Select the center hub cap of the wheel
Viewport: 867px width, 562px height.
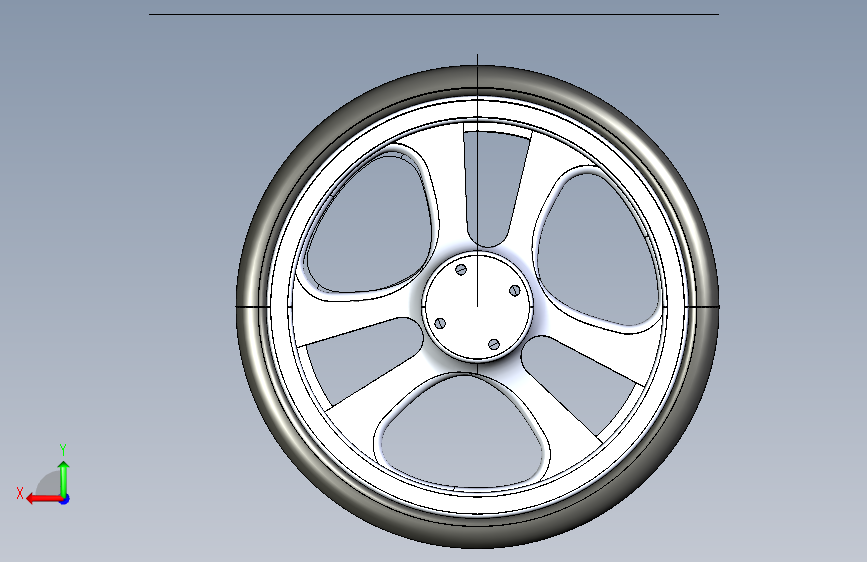point(477,307)
